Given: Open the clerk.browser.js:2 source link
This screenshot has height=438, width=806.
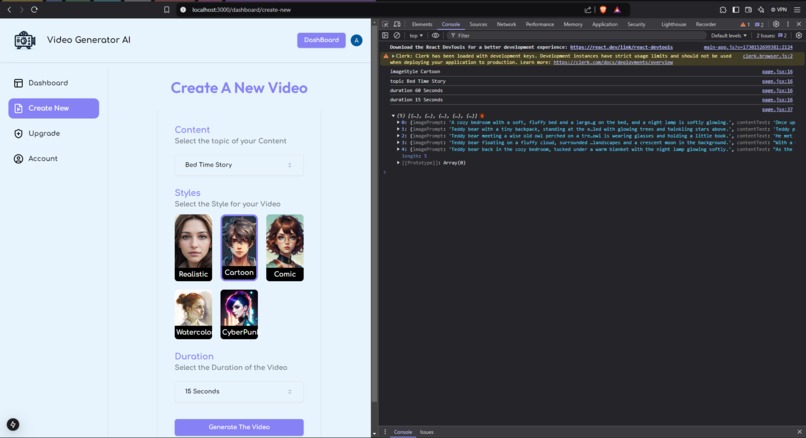Looking at the screenshot, I should [x=767, y=56].
